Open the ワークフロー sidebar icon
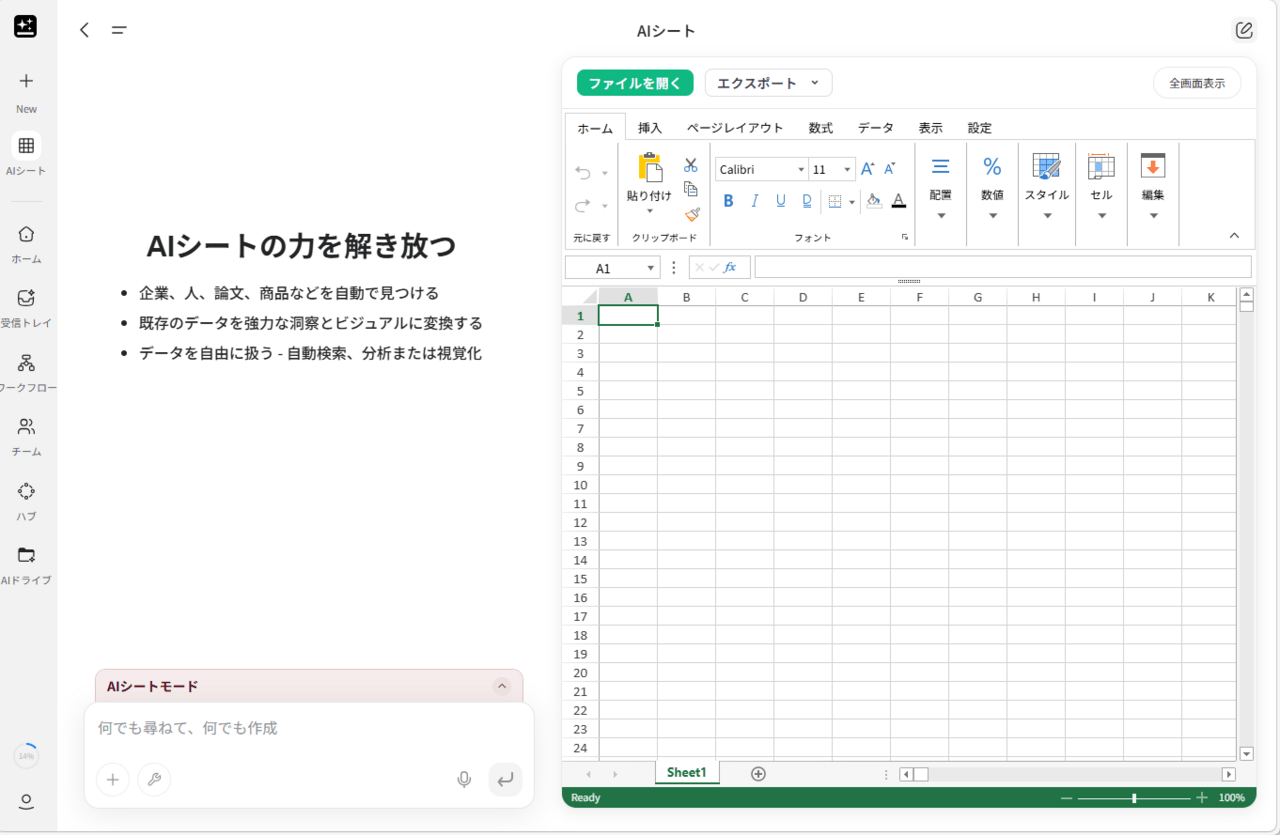Viewport: 1280px width, 835px height. tap(26, 363)
